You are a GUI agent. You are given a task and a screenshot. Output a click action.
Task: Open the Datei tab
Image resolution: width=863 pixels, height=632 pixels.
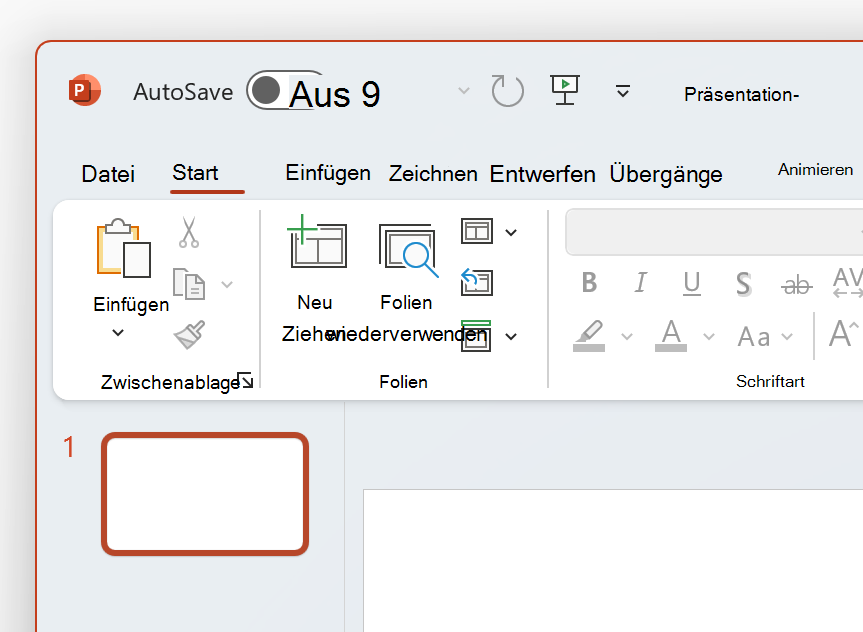(x=108, y=174)
